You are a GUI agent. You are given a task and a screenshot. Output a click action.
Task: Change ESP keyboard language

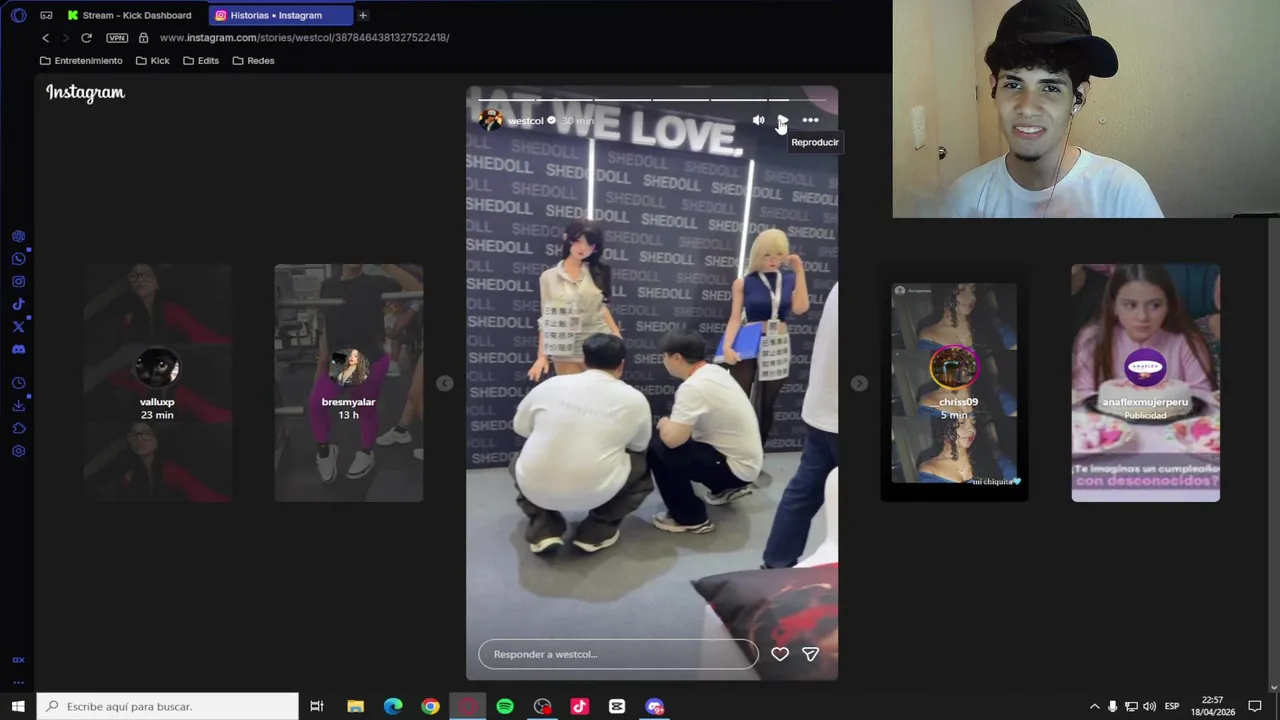click(1172, 706)
